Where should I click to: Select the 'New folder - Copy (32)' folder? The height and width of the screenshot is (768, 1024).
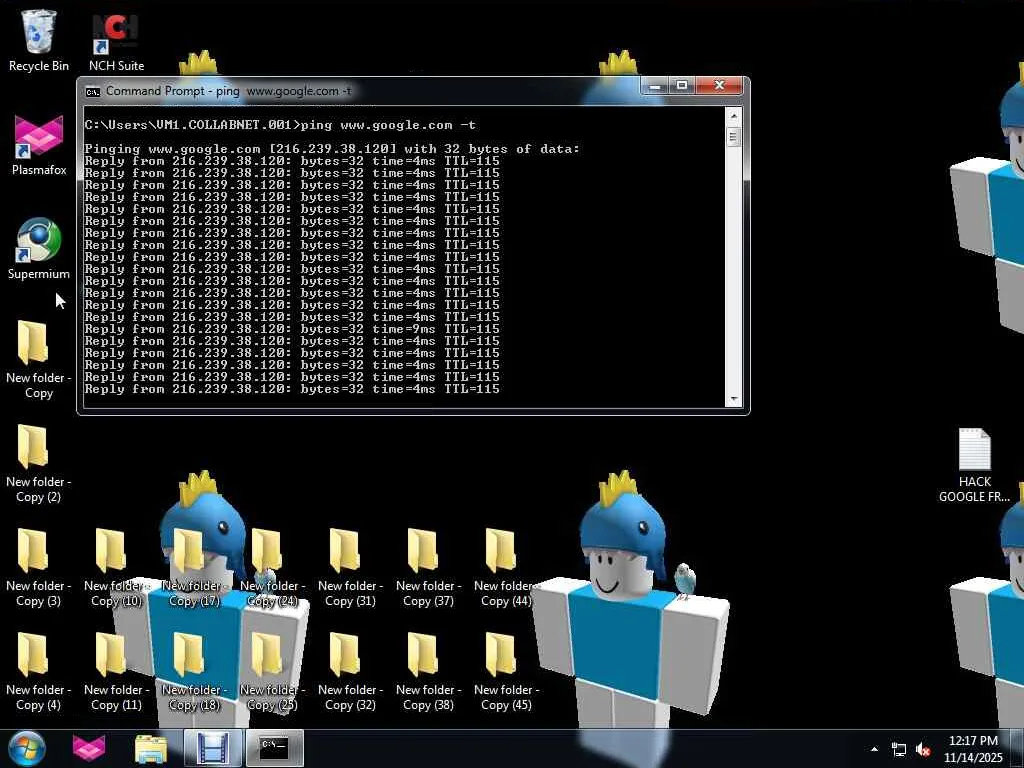pos(349,672)
